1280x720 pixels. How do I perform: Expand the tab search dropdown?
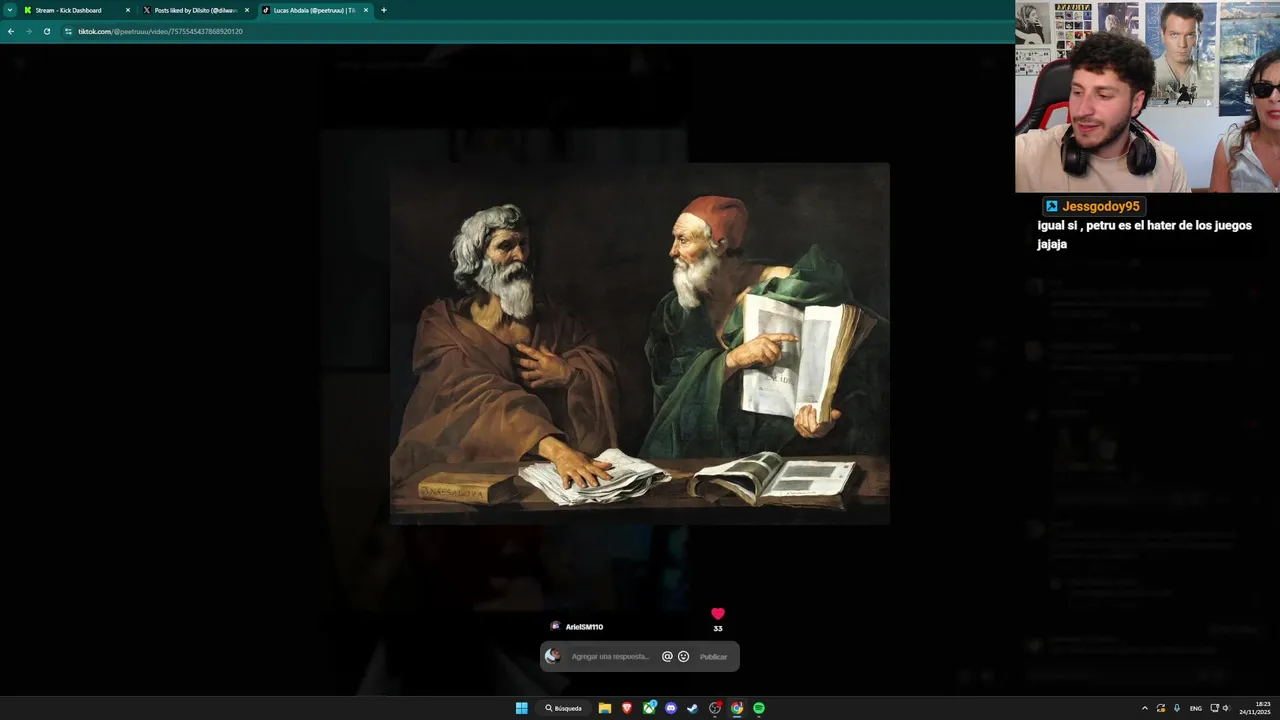pos(10,10)
